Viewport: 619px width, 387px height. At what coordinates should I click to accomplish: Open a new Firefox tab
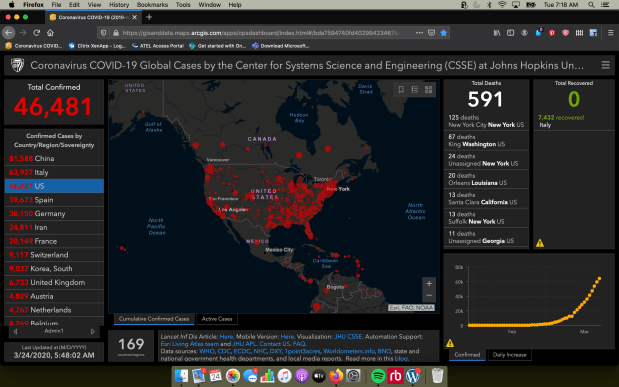click(149, 17)
